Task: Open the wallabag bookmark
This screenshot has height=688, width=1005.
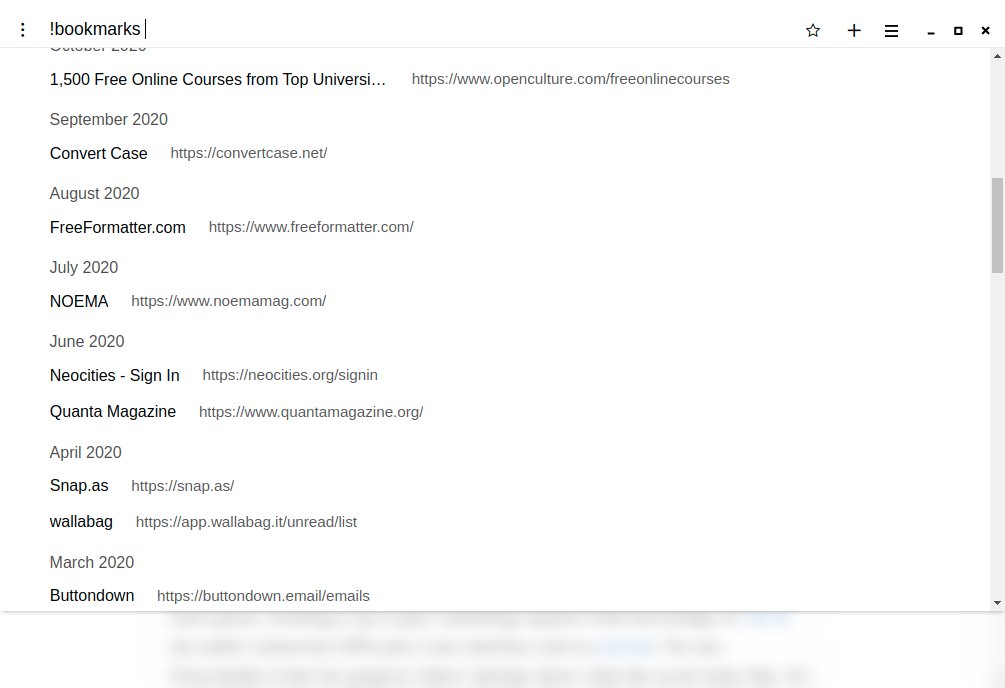Action: tap(81, 522)
